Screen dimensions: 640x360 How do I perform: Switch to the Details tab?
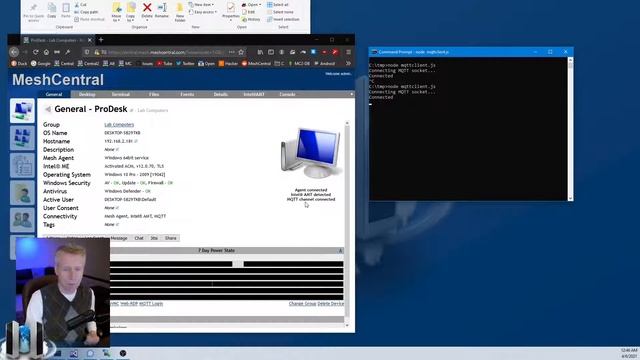[220, 94]
